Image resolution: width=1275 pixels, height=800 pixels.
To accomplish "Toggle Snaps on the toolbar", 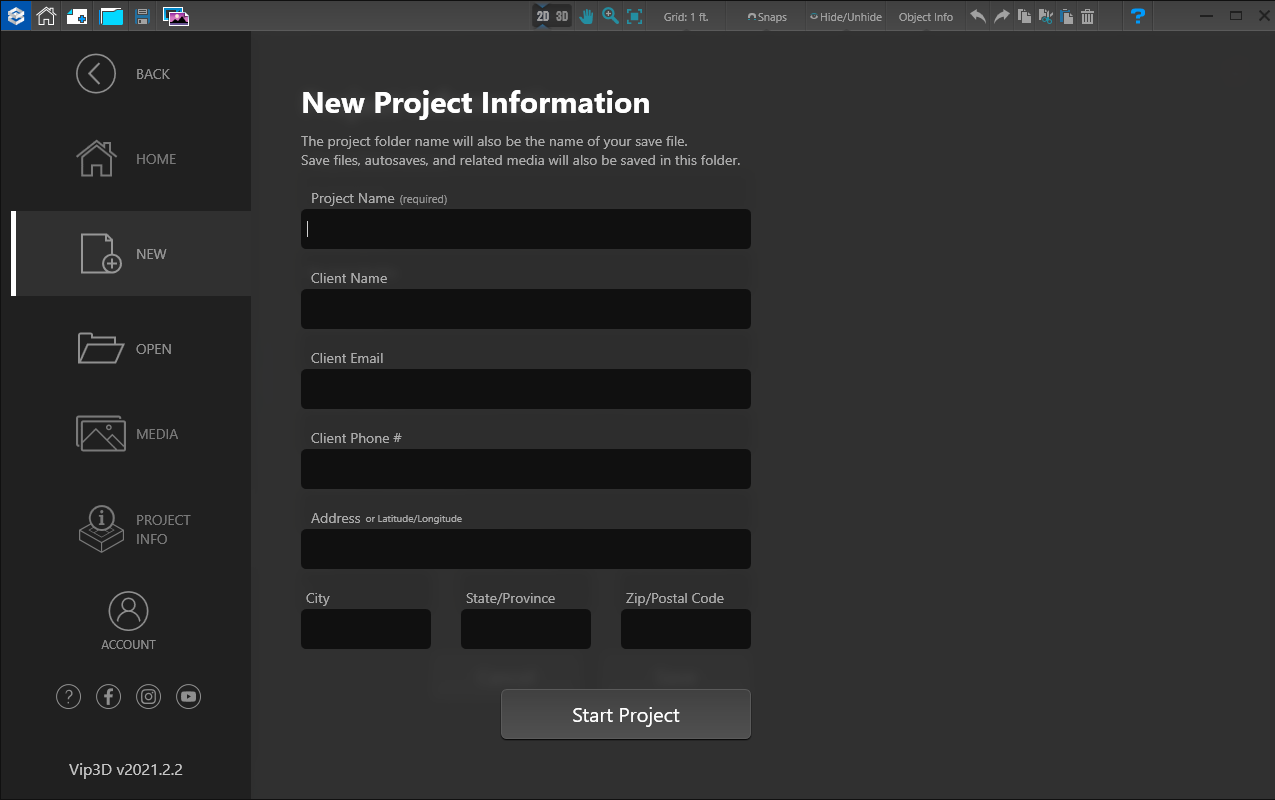I will (x=766, y=16).
